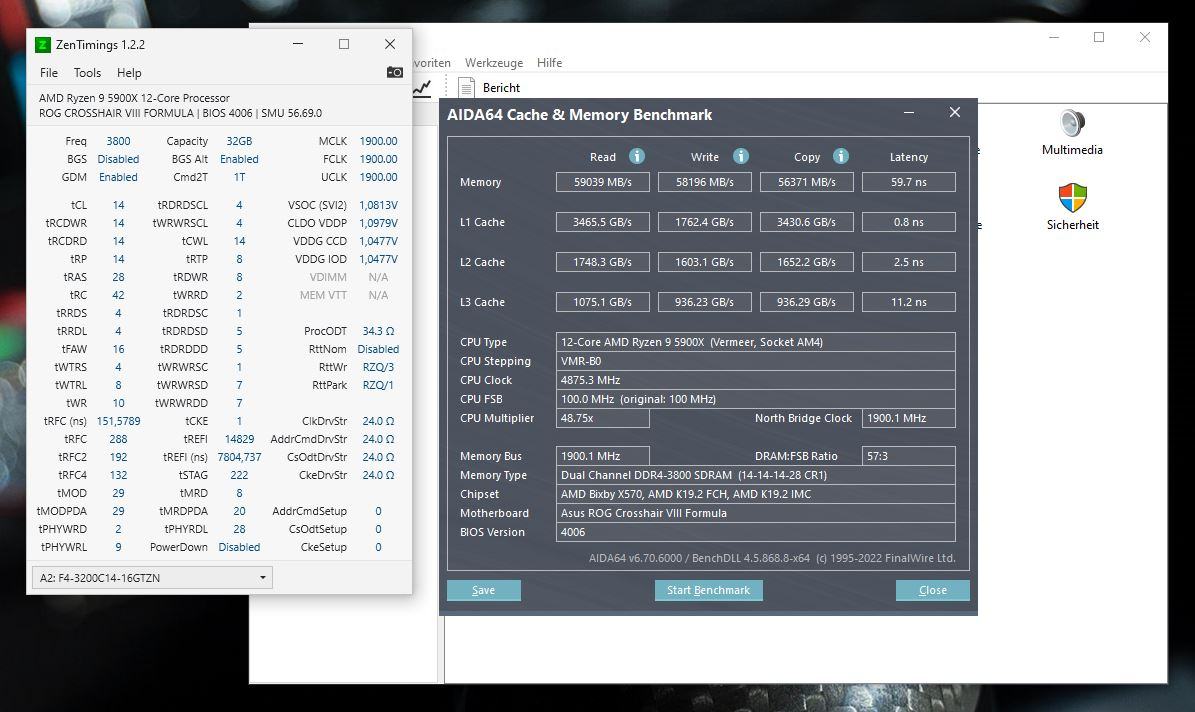
Task: Expand the A2: F4-3200C14-16GTZN module dropdown
Action: [x=152, y=577]
